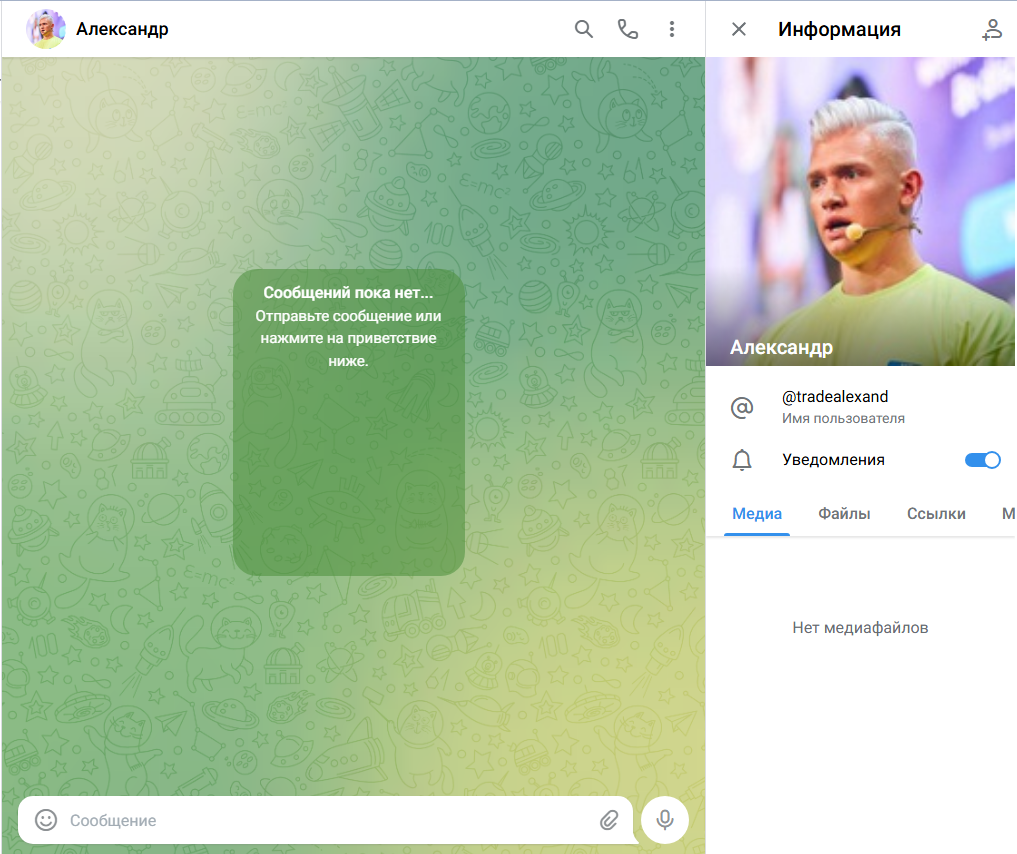Viewport: 1017px width, 854px height.
Task: Click the Сообщение message input field
Action: point(328,820)
